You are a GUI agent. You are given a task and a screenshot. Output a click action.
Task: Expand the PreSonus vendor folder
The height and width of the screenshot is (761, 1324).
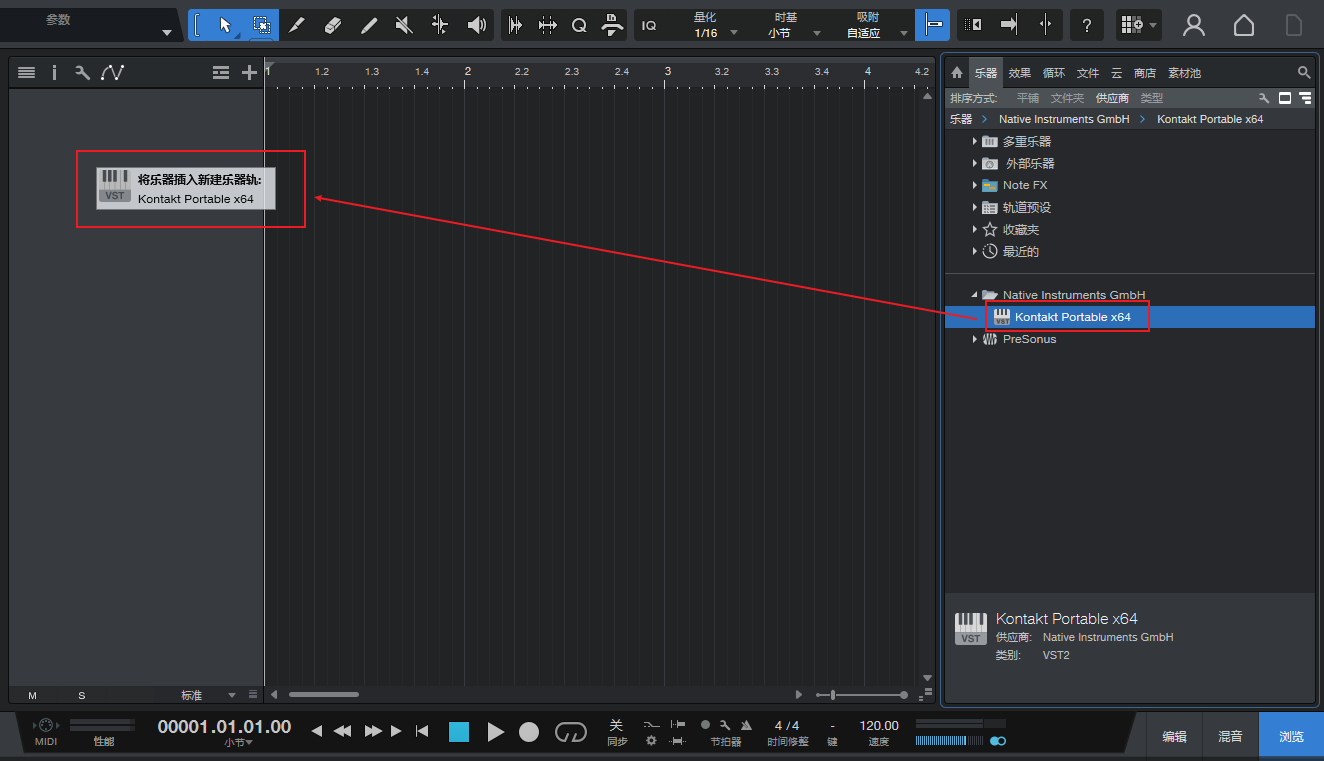click(x=975, y=339)
